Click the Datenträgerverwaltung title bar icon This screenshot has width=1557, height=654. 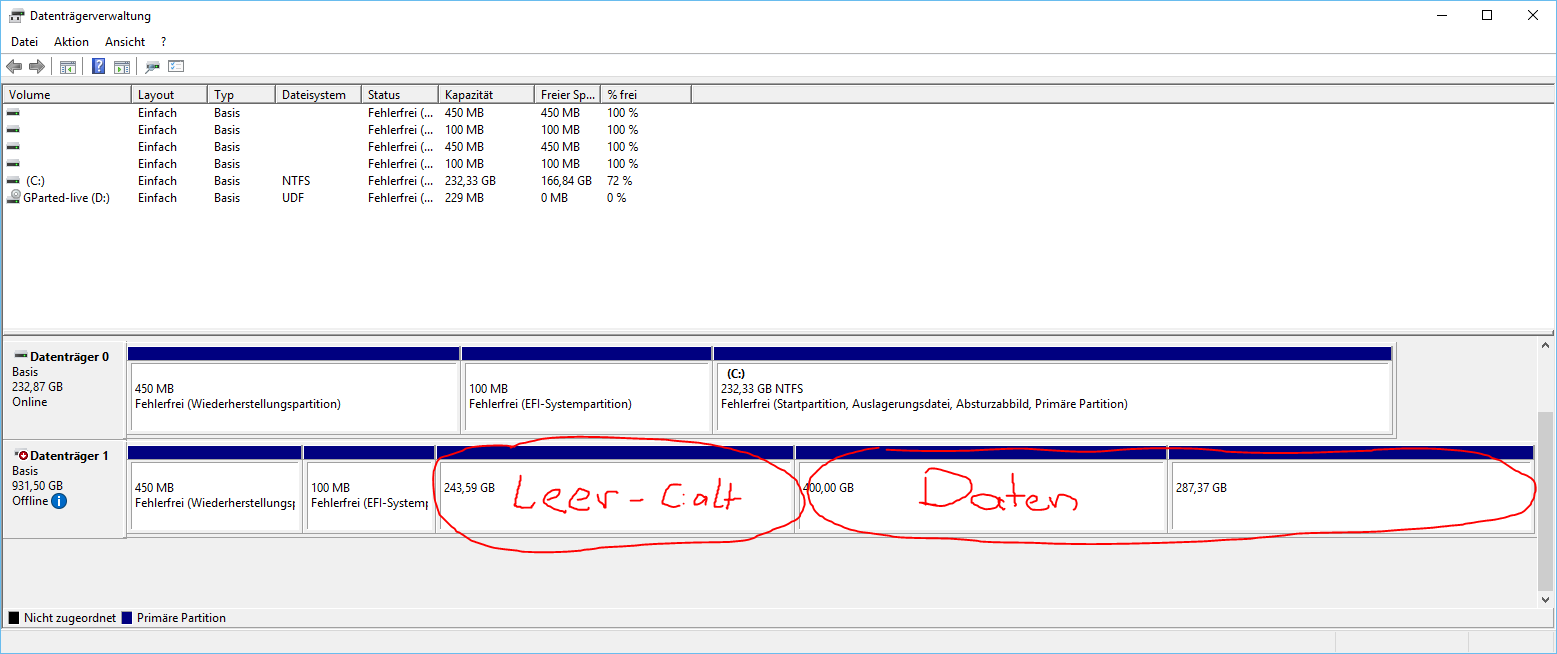(16, 16)
